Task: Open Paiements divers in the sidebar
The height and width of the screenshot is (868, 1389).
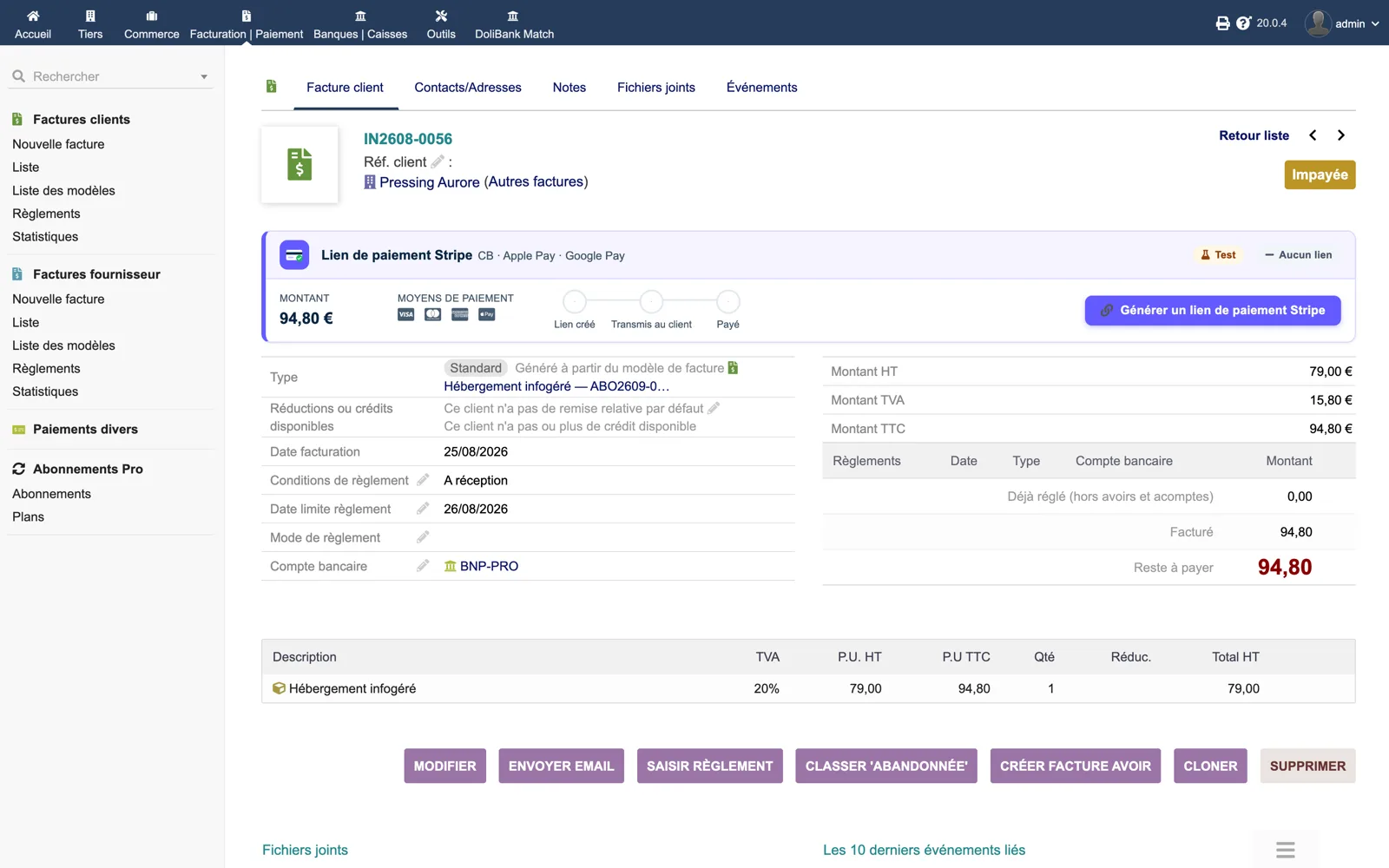Action: coord(85,430)
